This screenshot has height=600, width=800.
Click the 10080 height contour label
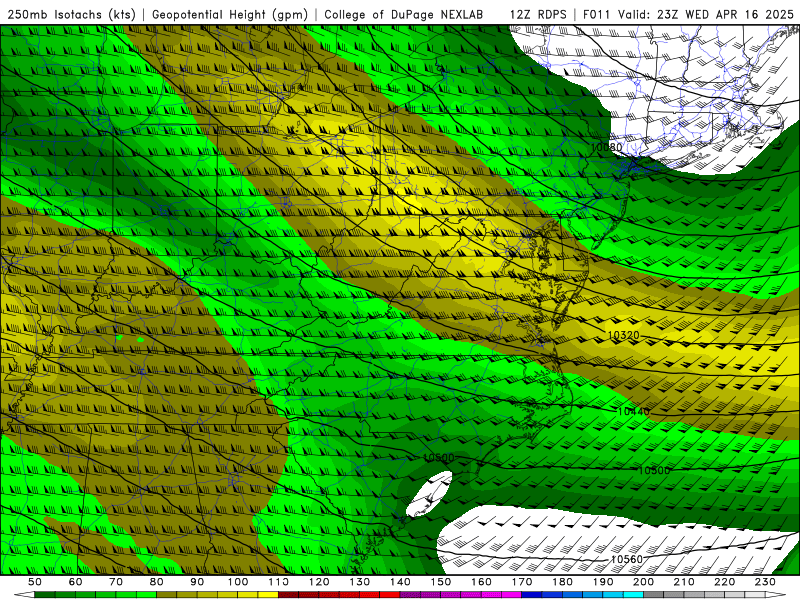[x=607, y=147]
